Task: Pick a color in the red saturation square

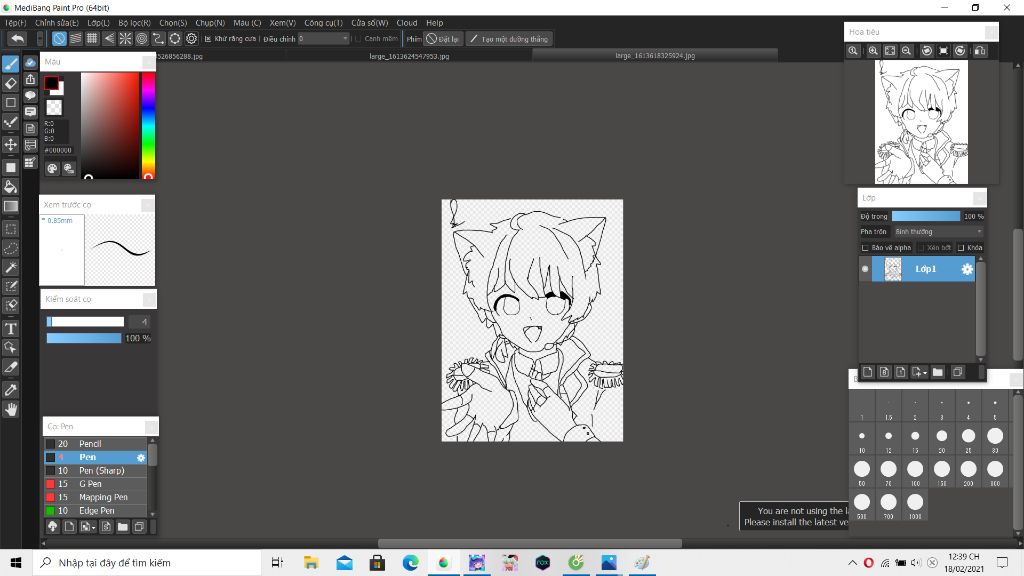Action: tap(110, 125)
